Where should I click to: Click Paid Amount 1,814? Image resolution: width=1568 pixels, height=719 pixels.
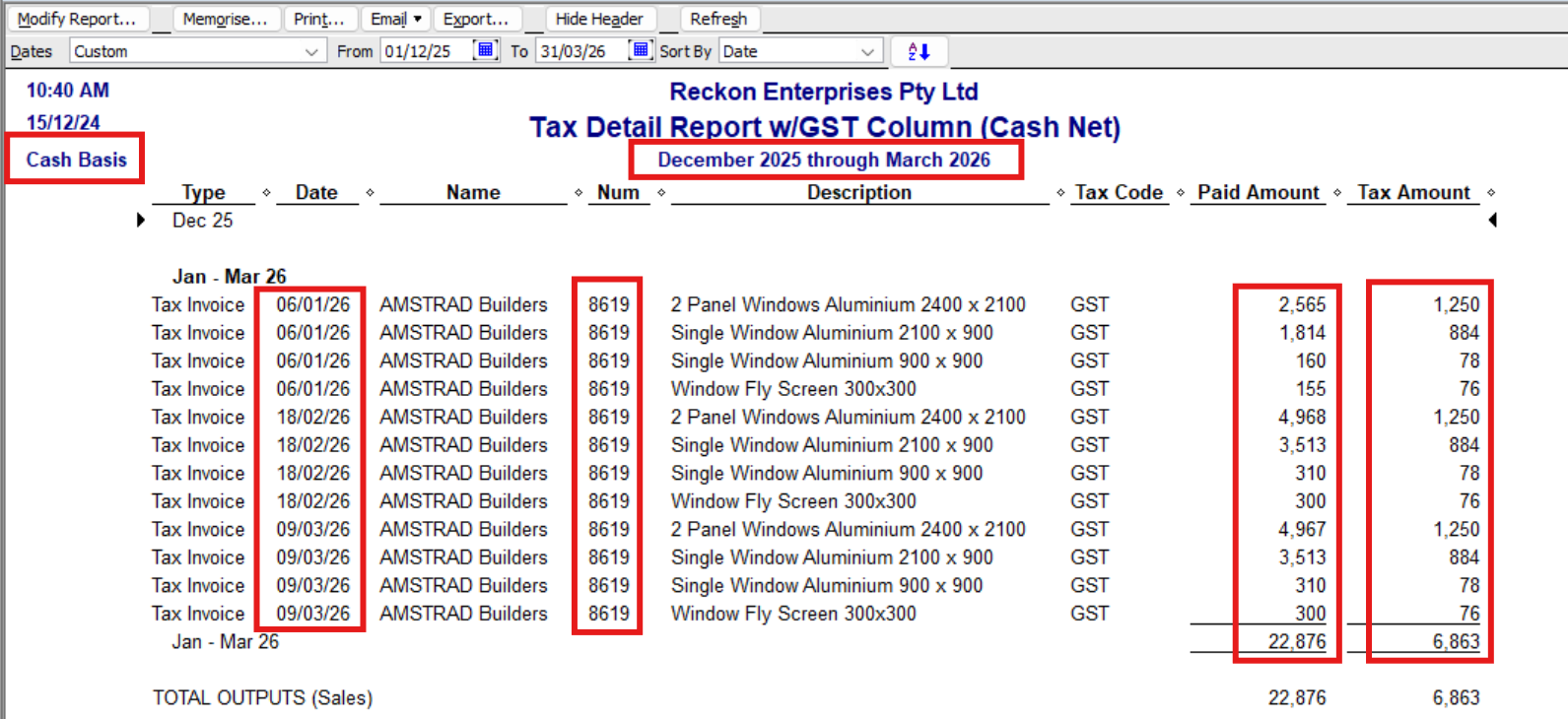(x=1303, y=333)
